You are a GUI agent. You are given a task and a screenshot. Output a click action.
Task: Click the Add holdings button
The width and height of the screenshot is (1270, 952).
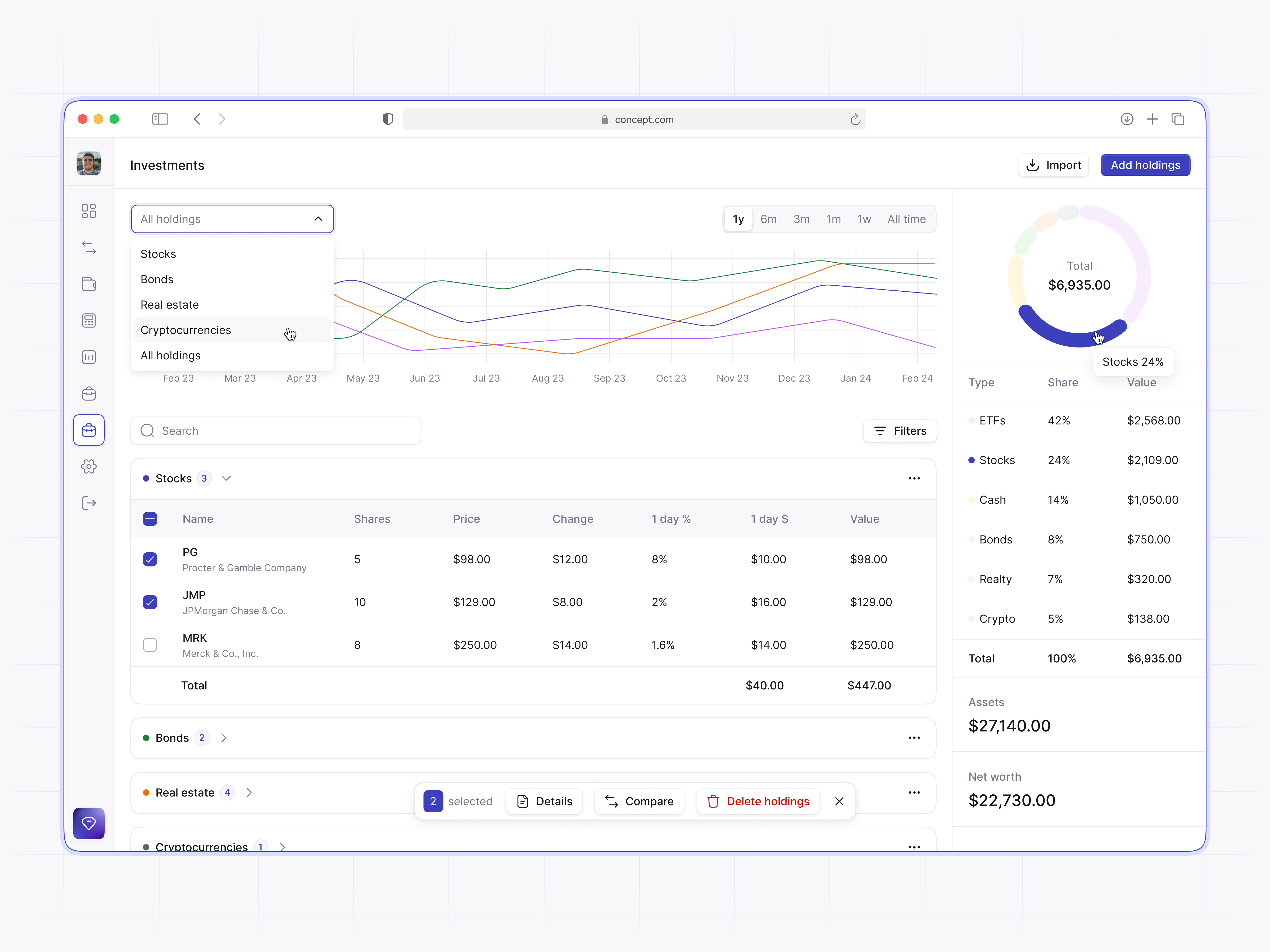[1145, 165]
